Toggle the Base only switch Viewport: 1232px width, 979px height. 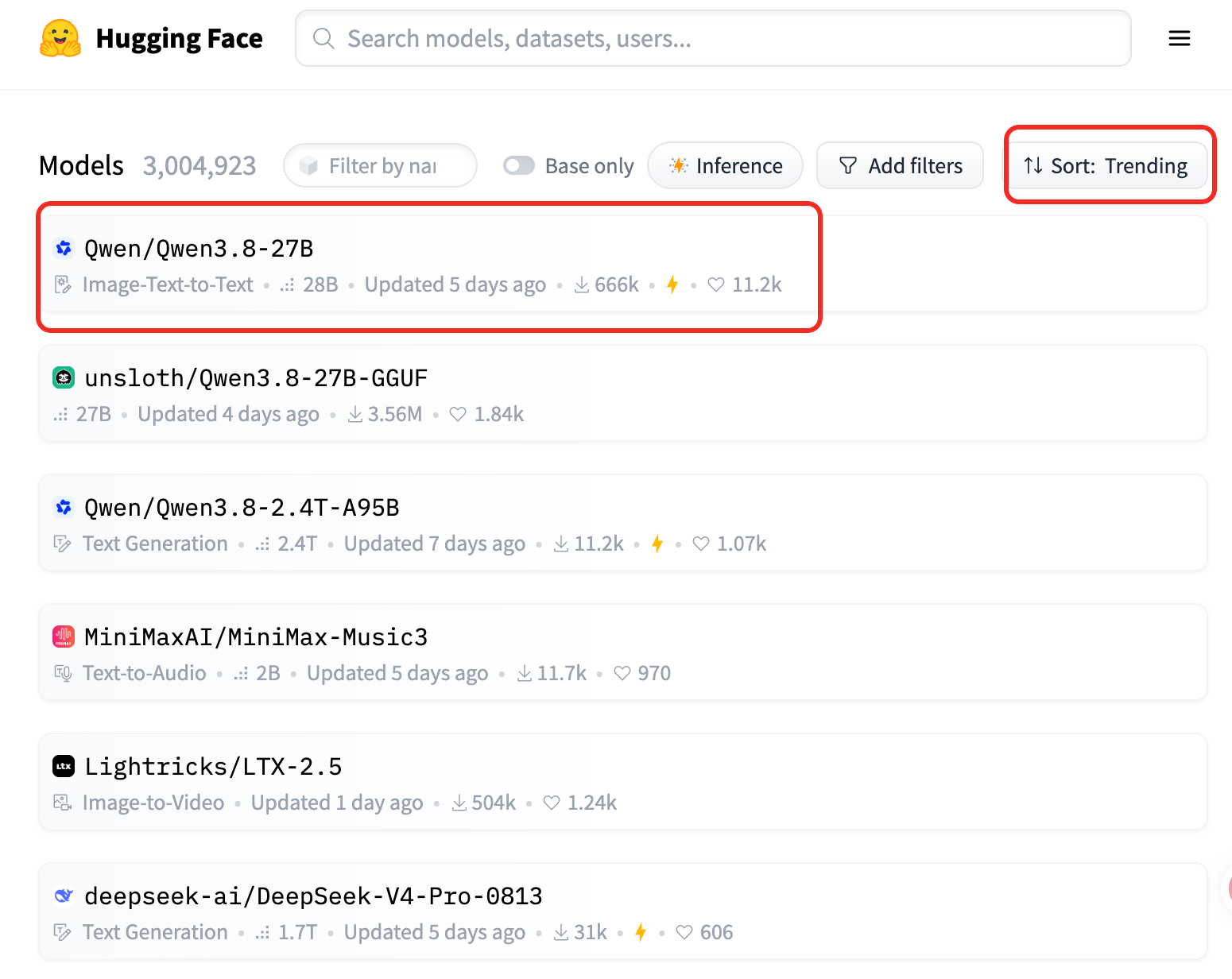tap(519, 165)
